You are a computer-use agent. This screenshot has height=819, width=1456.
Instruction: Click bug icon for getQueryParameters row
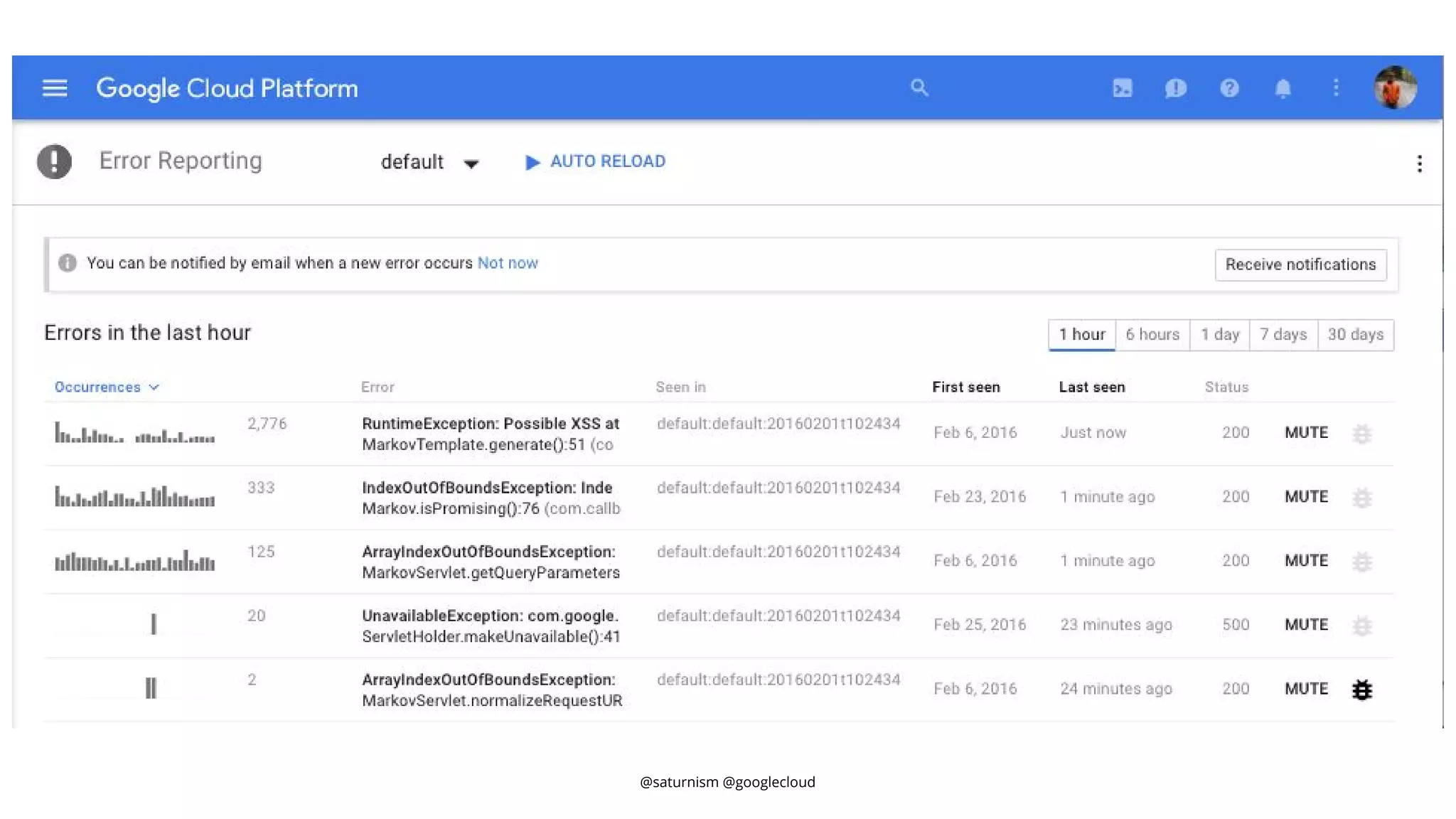1361,562
